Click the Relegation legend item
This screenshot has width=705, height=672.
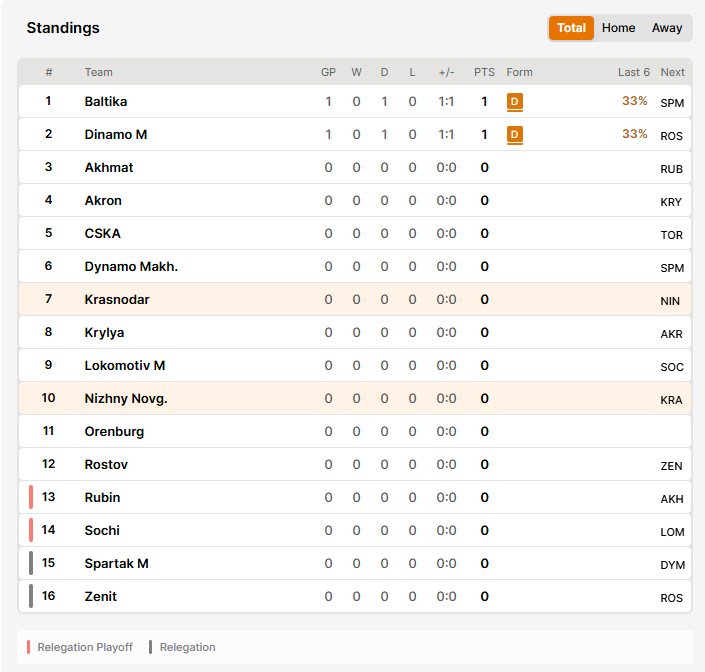click(x=182, y=647)
